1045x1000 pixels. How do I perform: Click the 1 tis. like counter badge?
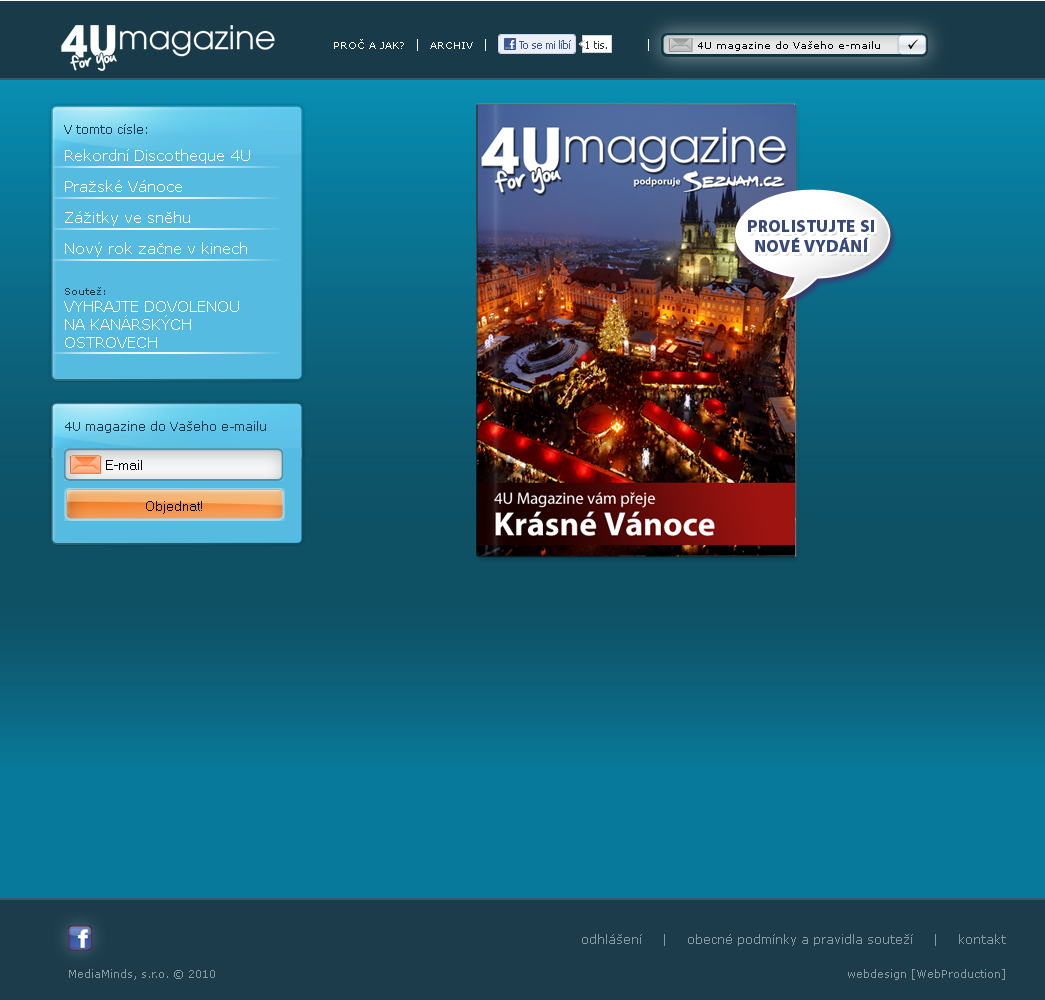[x=595, y=44]
